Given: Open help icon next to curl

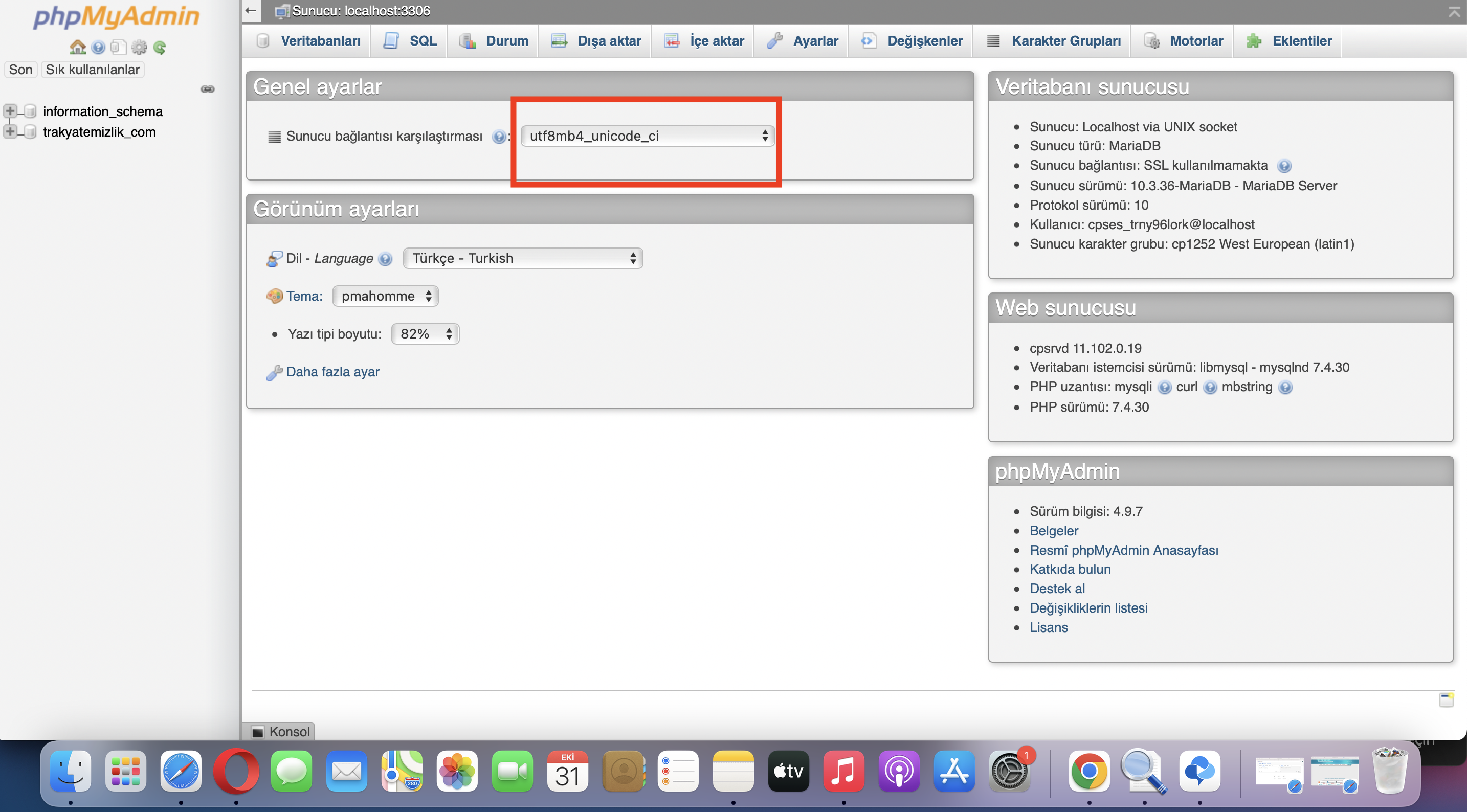Looking at the screenshot, I should point(1210,387).
